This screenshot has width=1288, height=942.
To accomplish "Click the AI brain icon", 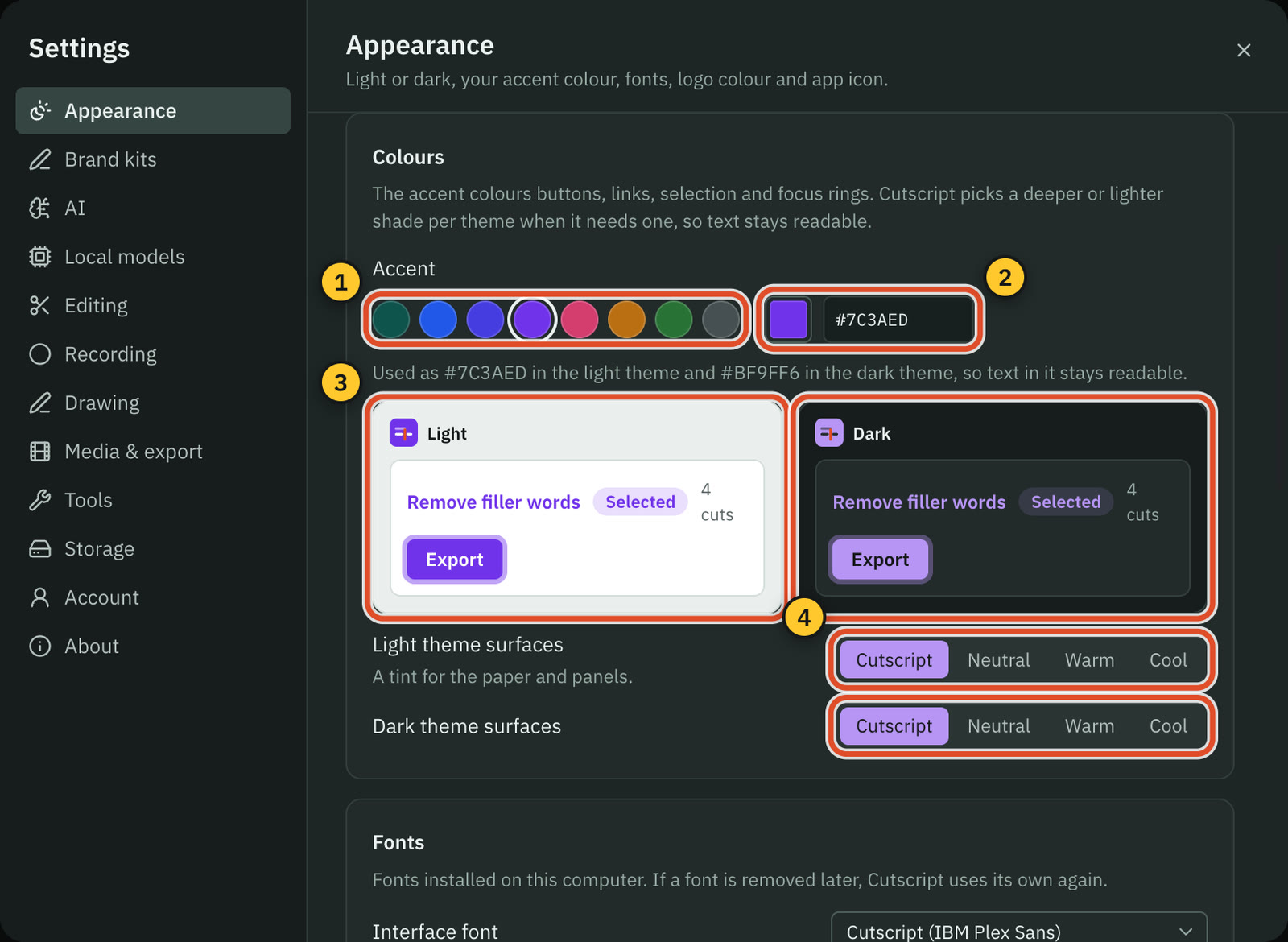I will pos(40,209).
